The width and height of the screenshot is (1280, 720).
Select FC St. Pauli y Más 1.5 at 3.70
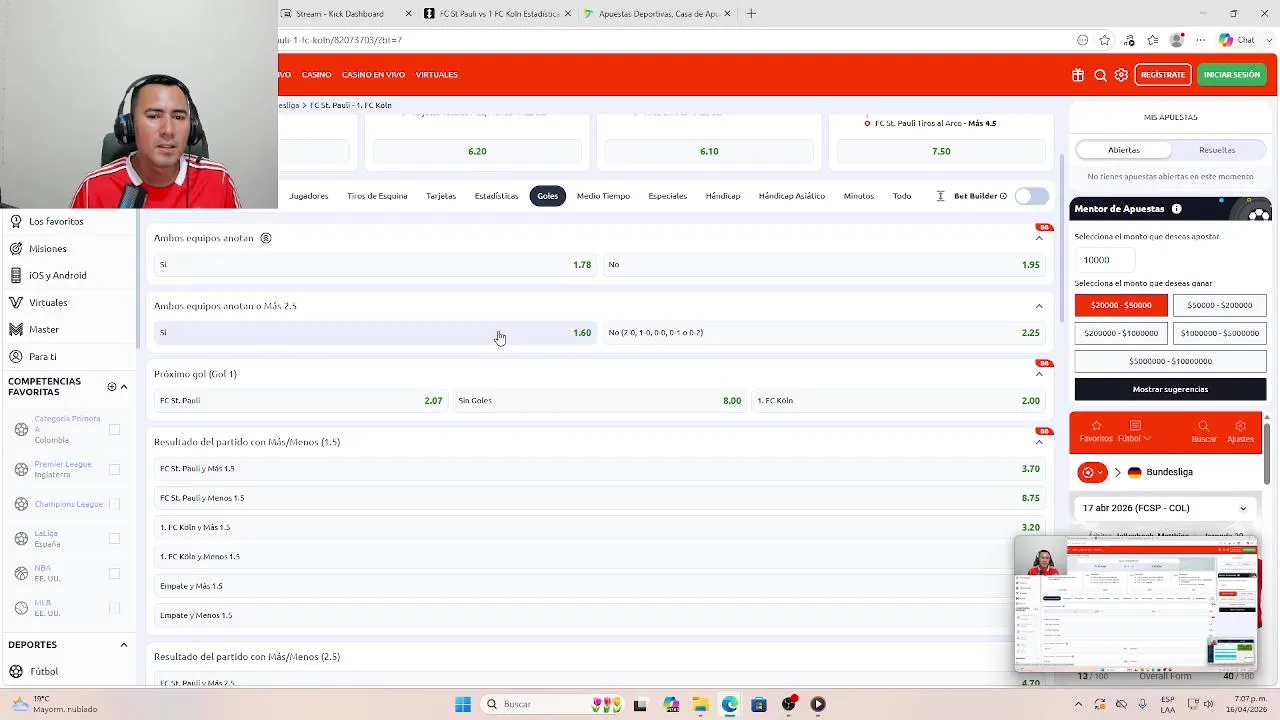tap(600, 469)
